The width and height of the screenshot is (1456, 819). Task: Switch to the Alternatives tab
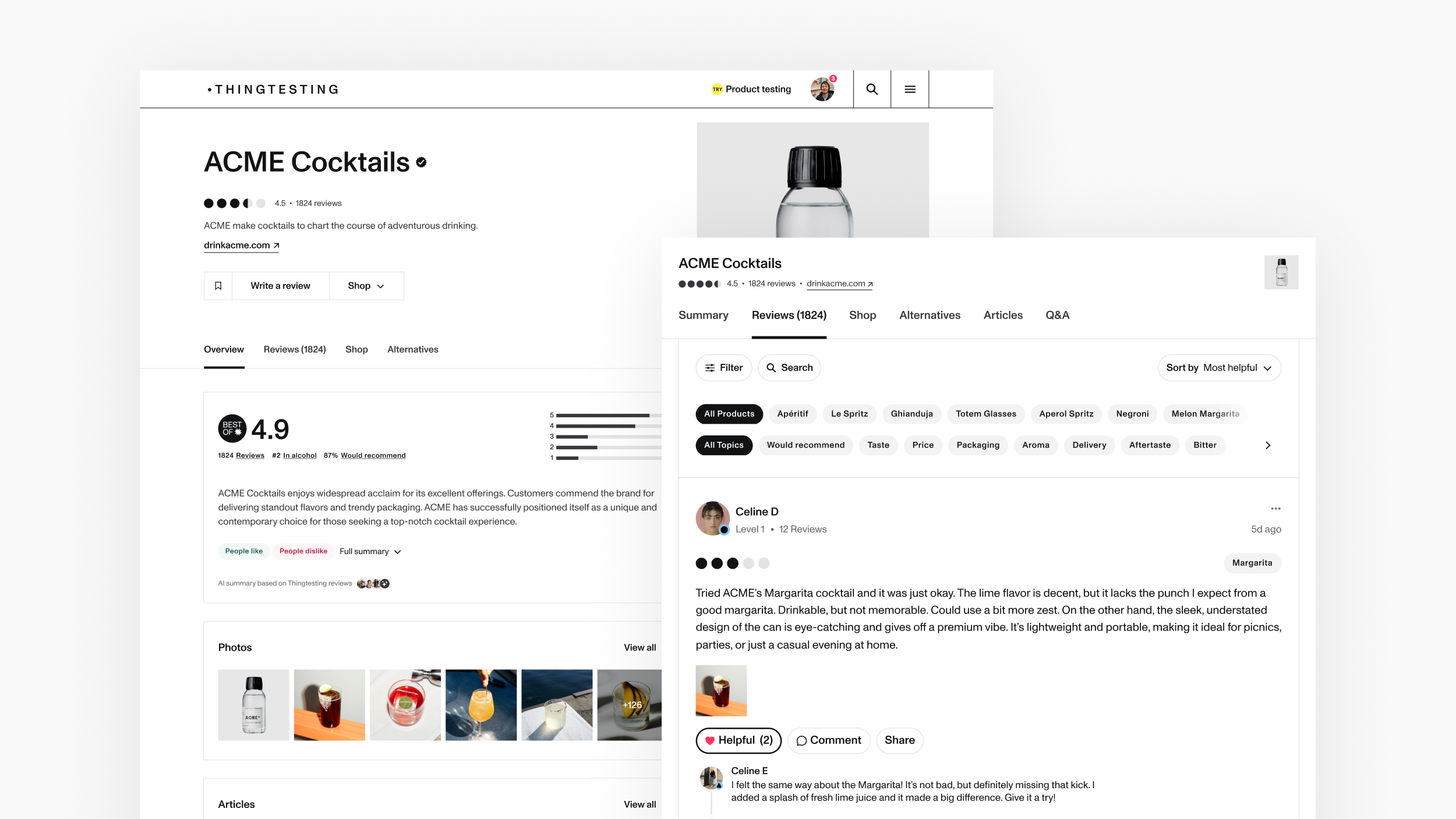pos(930,315)
